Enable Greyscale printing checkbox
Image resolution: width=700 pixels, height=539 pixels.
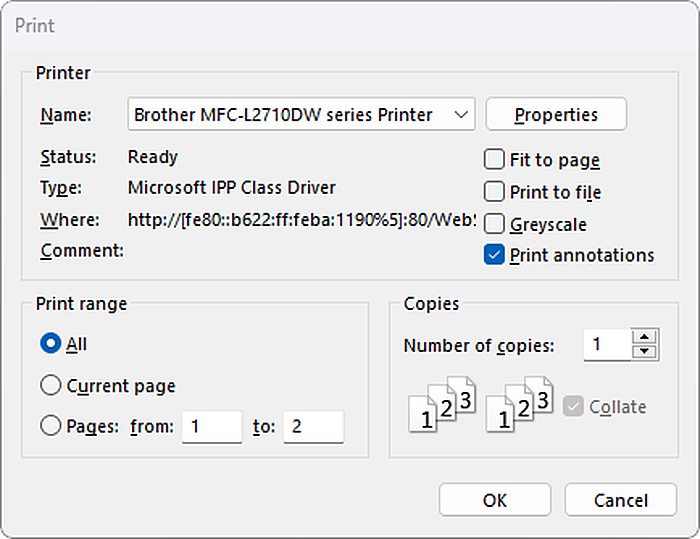(x=494, y=224)
